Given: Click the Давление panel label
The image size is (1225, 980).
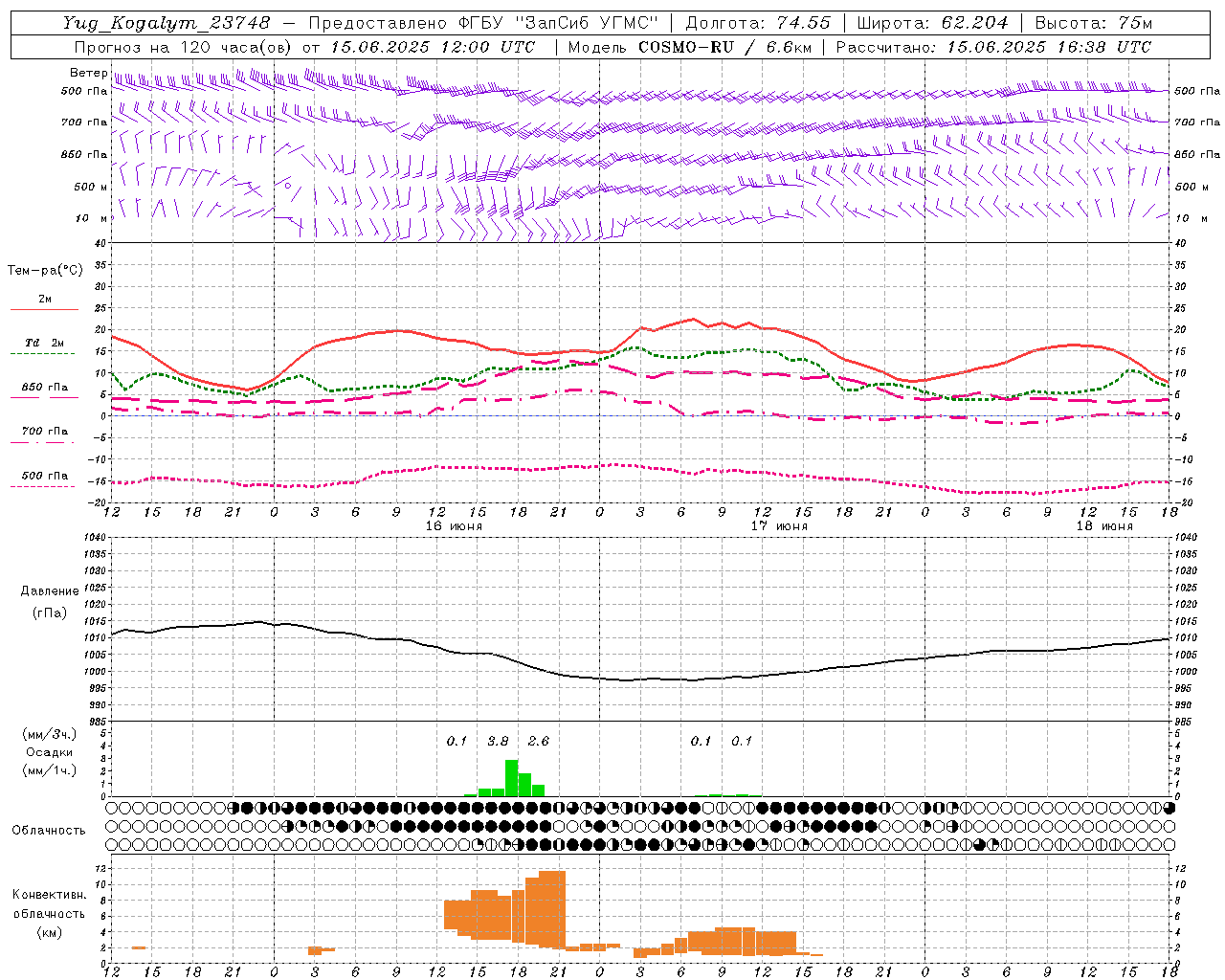Looking at the screenshot, I should [x=50, y=591].
